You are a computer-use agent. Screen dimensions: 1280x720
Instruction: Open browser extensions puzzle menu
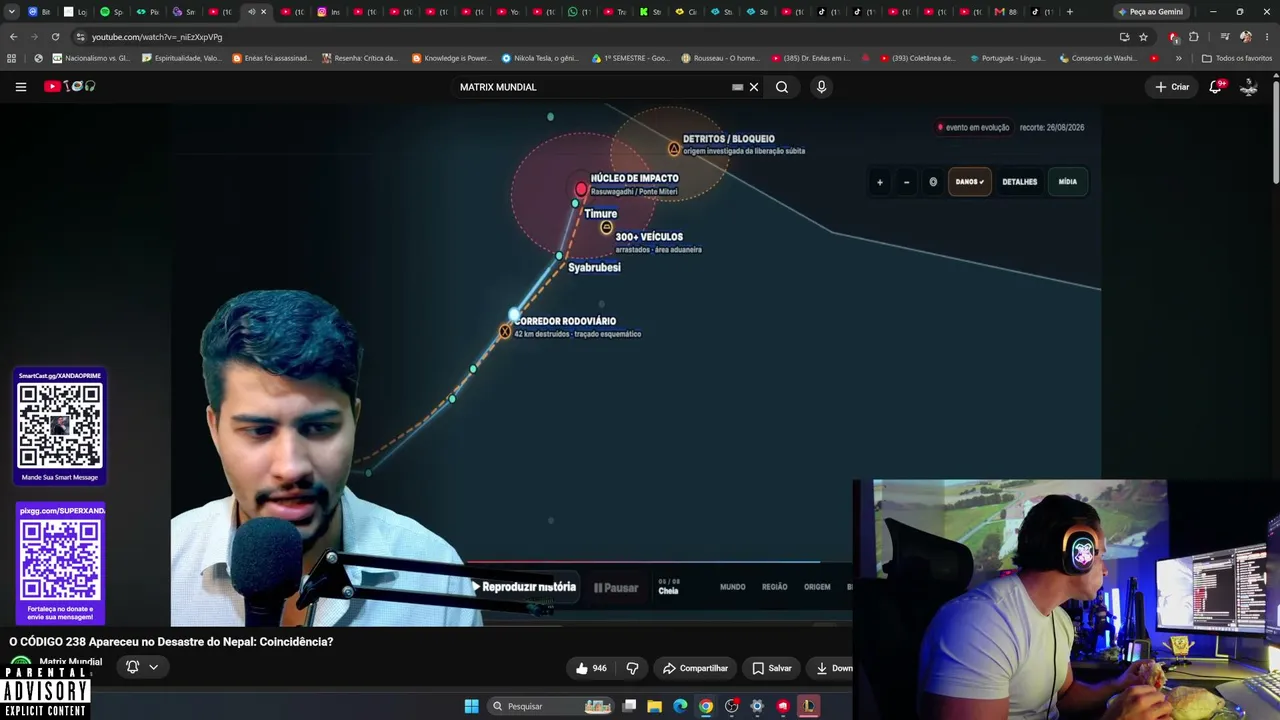click(1193, 37)
